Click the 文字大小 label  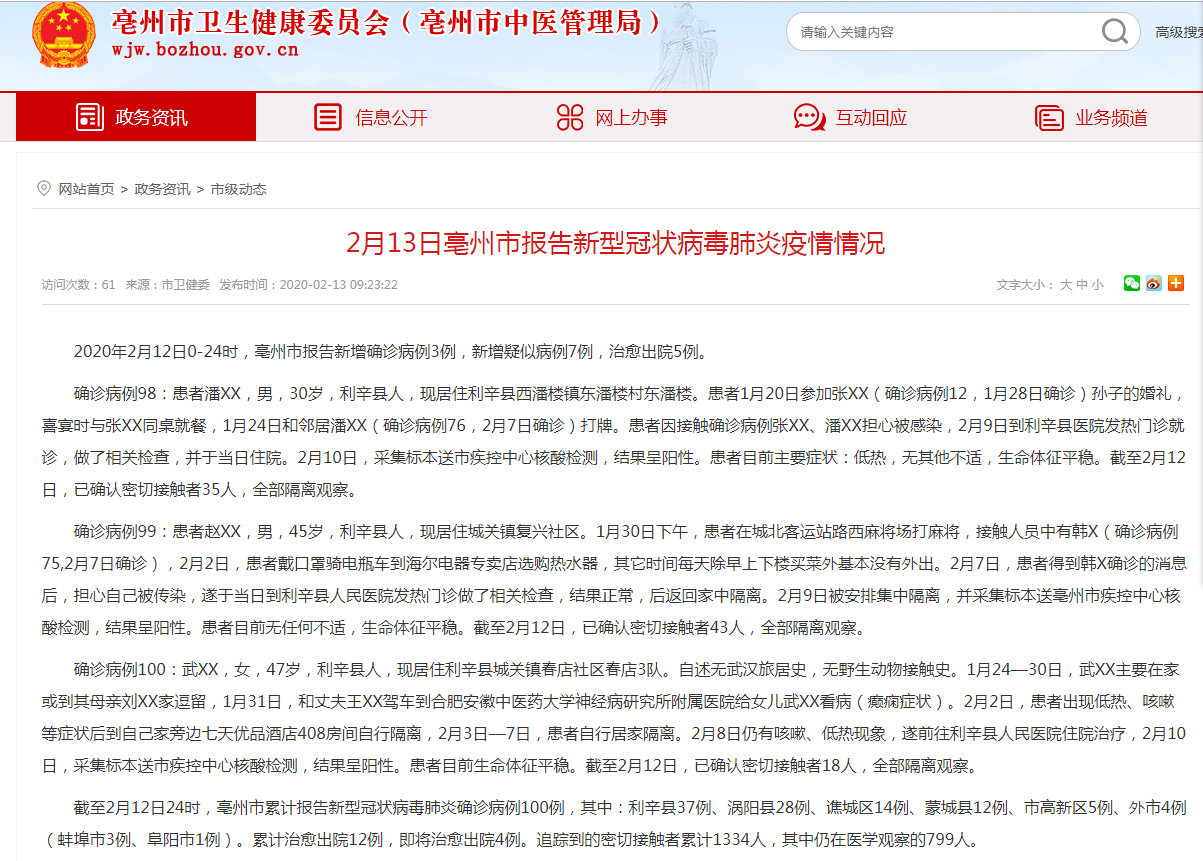1027,285
